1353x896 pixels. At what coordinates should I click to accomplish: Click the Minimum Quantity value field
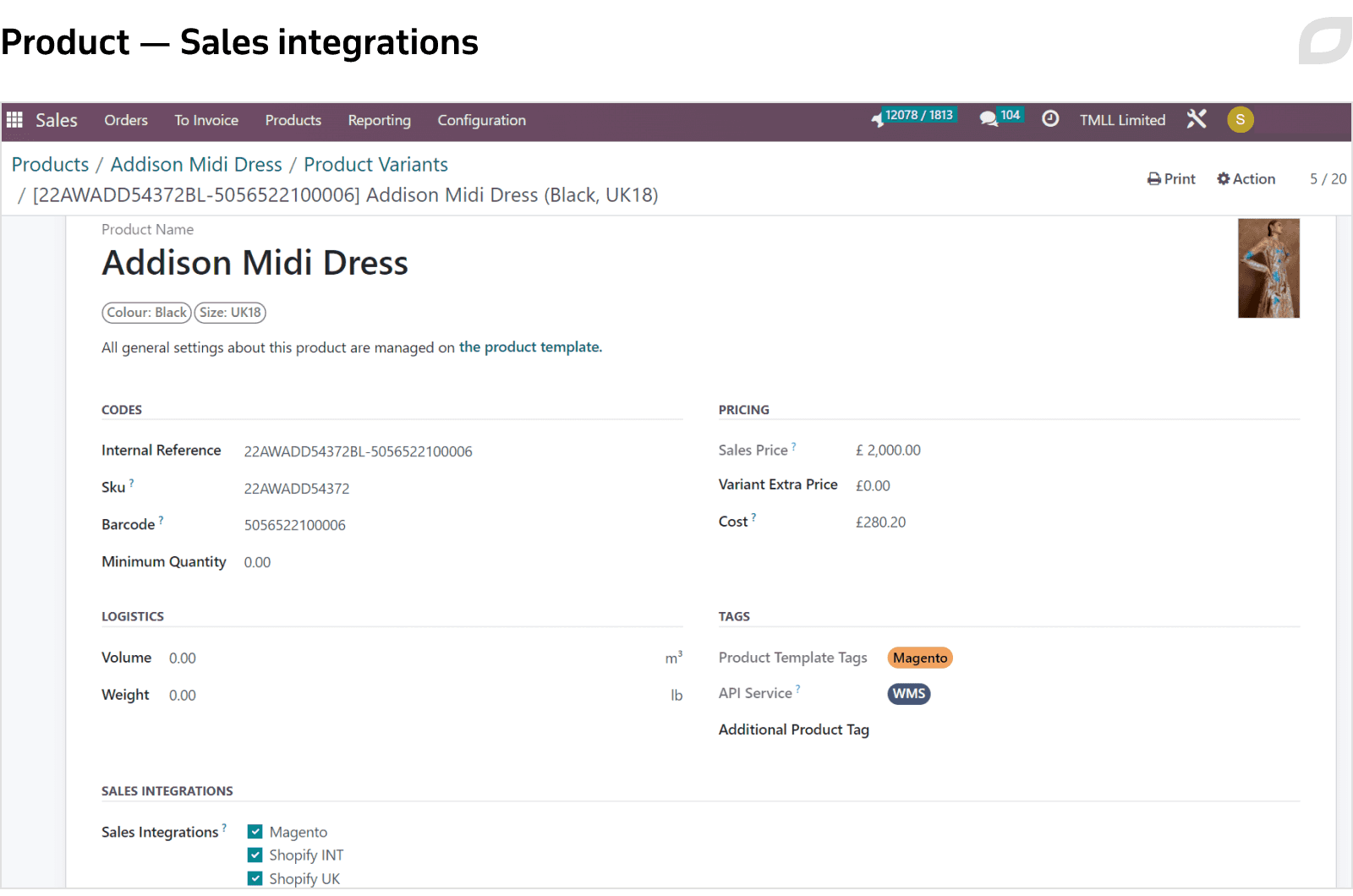click(257, 562)
